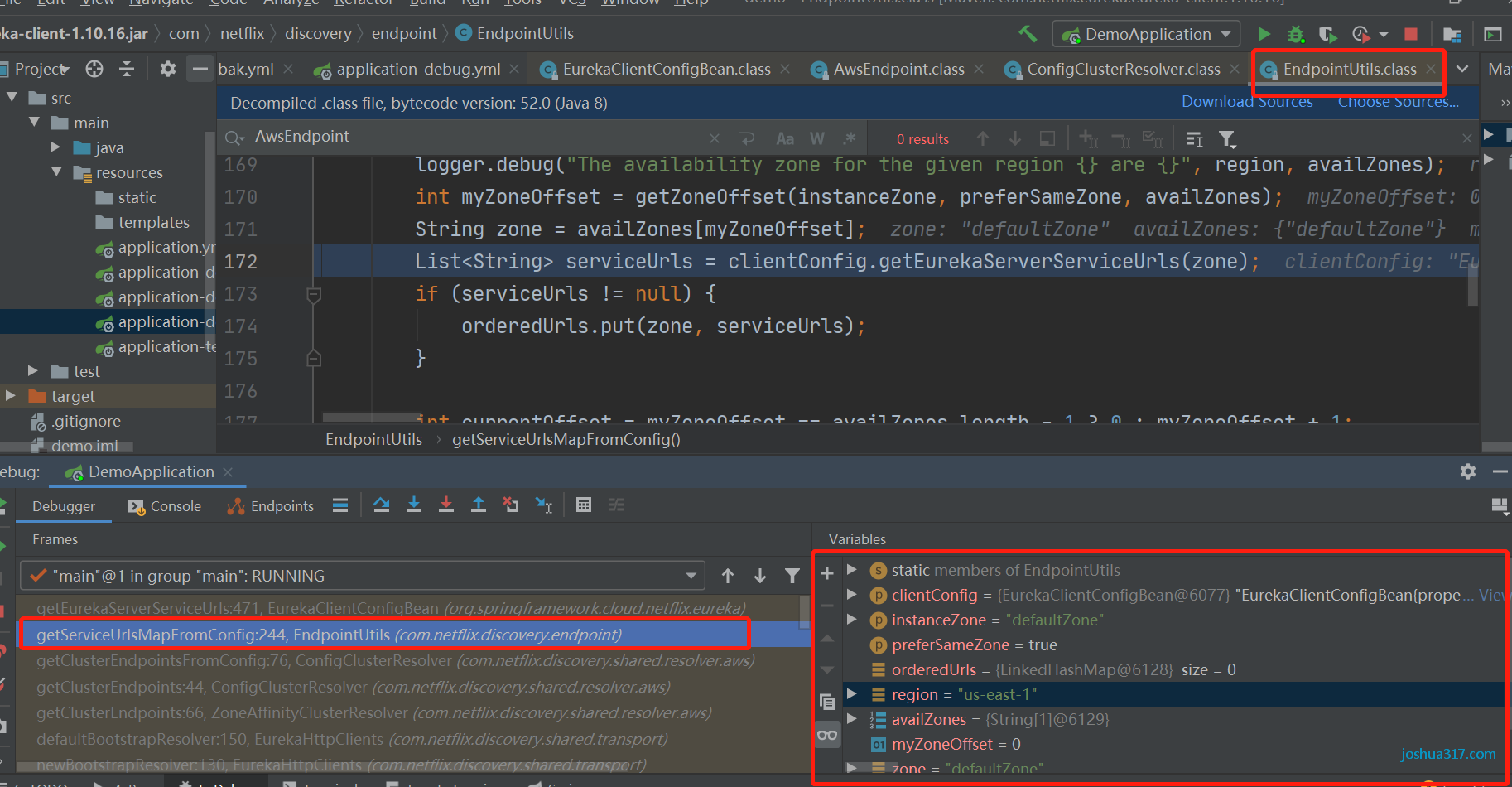Run with coverage shield icon
Viewport: 1512px width, 787px height.
point(1327,34)
